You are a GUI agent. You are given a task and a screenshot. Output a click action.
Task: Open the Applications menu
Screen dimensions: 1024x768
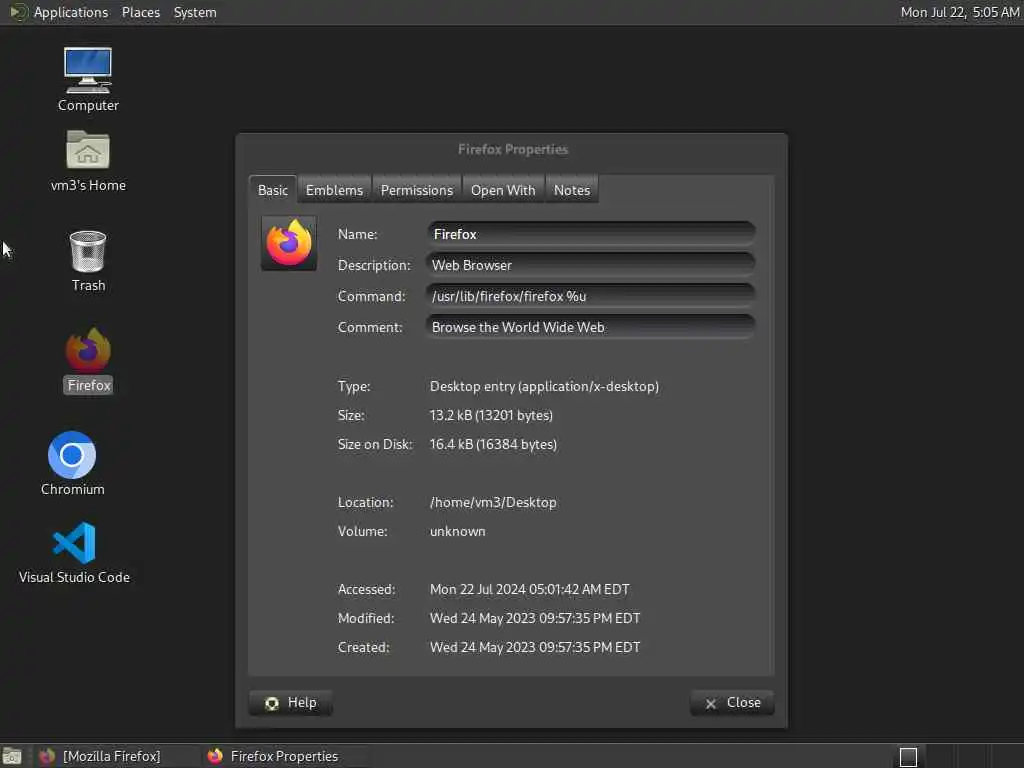(x=71, y=12)
